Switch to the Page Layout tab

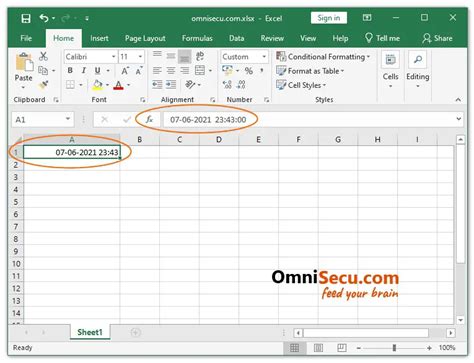(145, 38)
